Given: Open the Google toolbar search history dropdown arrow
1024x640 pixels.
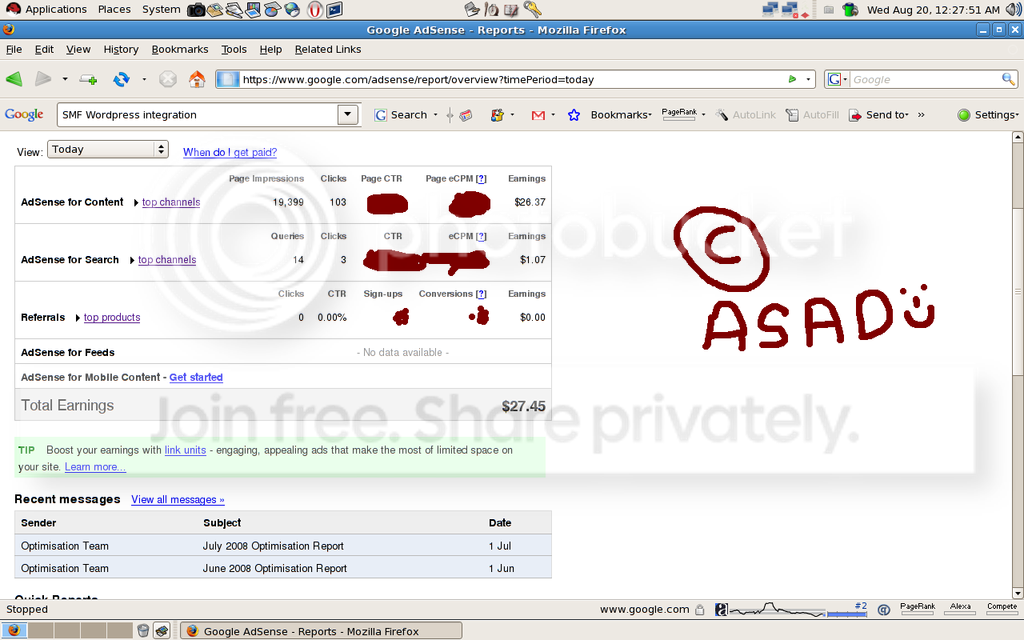Looking at the screenshot, I should (348, 114).
